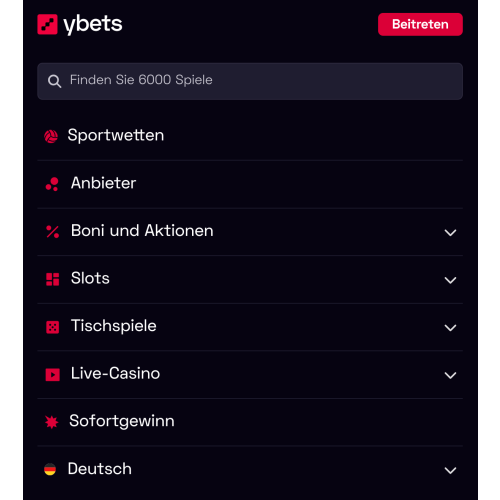Click the dice icon for Tischspiele
500x500 pixels.
pyautogui.click(x=52, y=327)
